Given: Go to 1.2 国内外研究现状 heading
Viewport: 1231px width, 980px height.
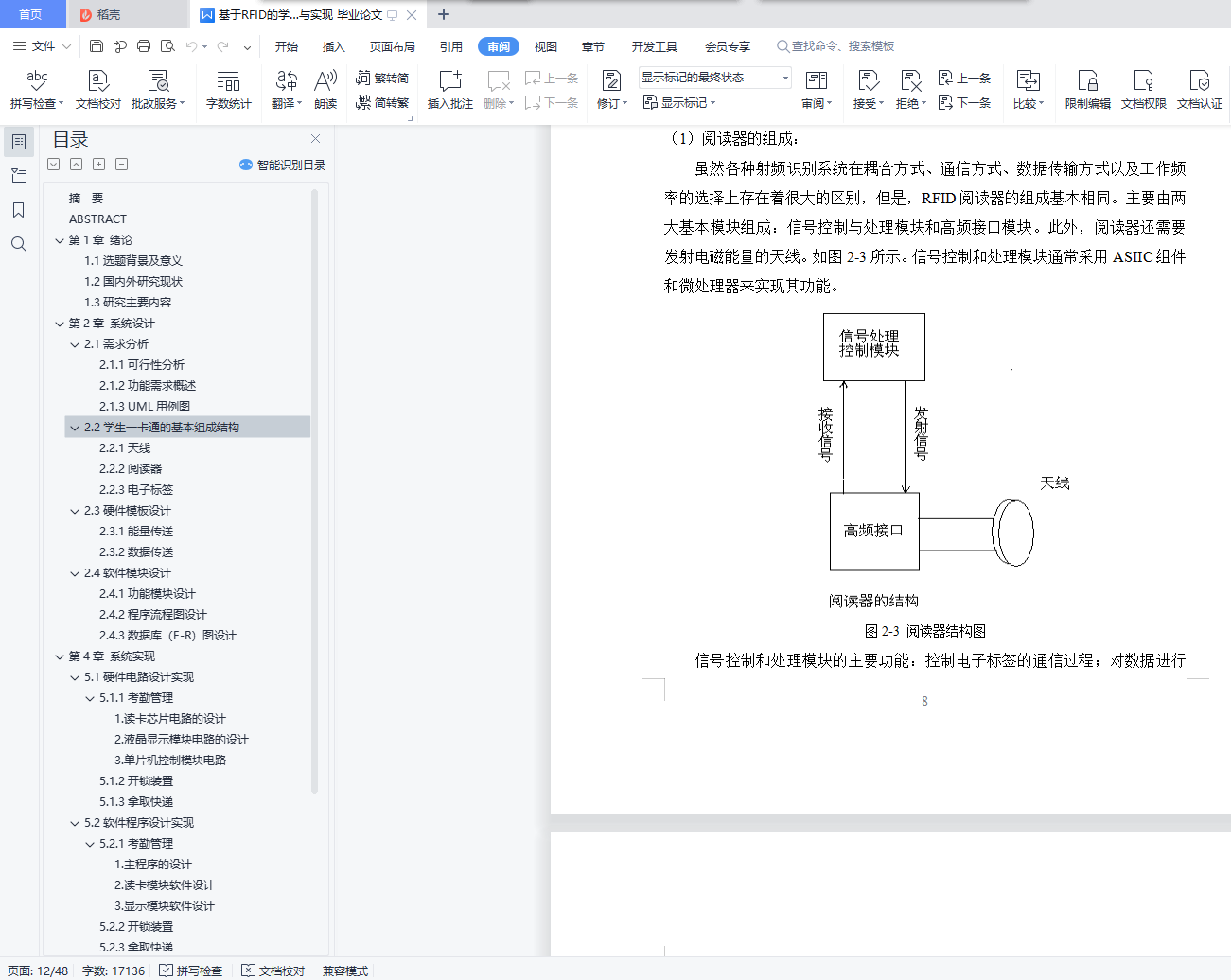Looking at the screenshot, I should pos(133,282).
